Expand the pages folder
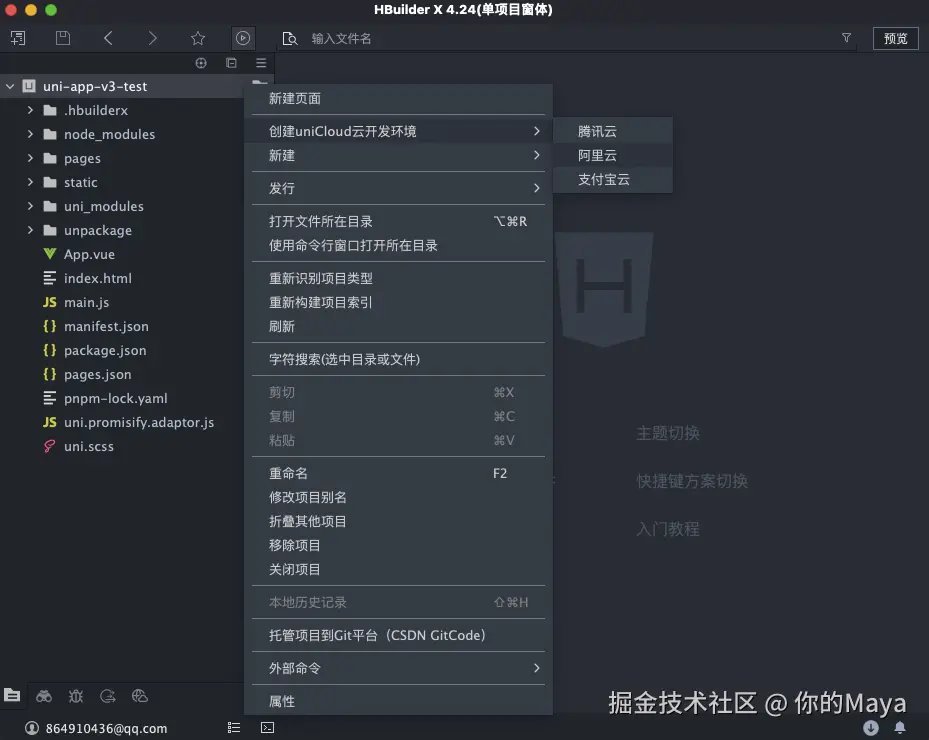 pyautogui.click(x=30, y=158)
